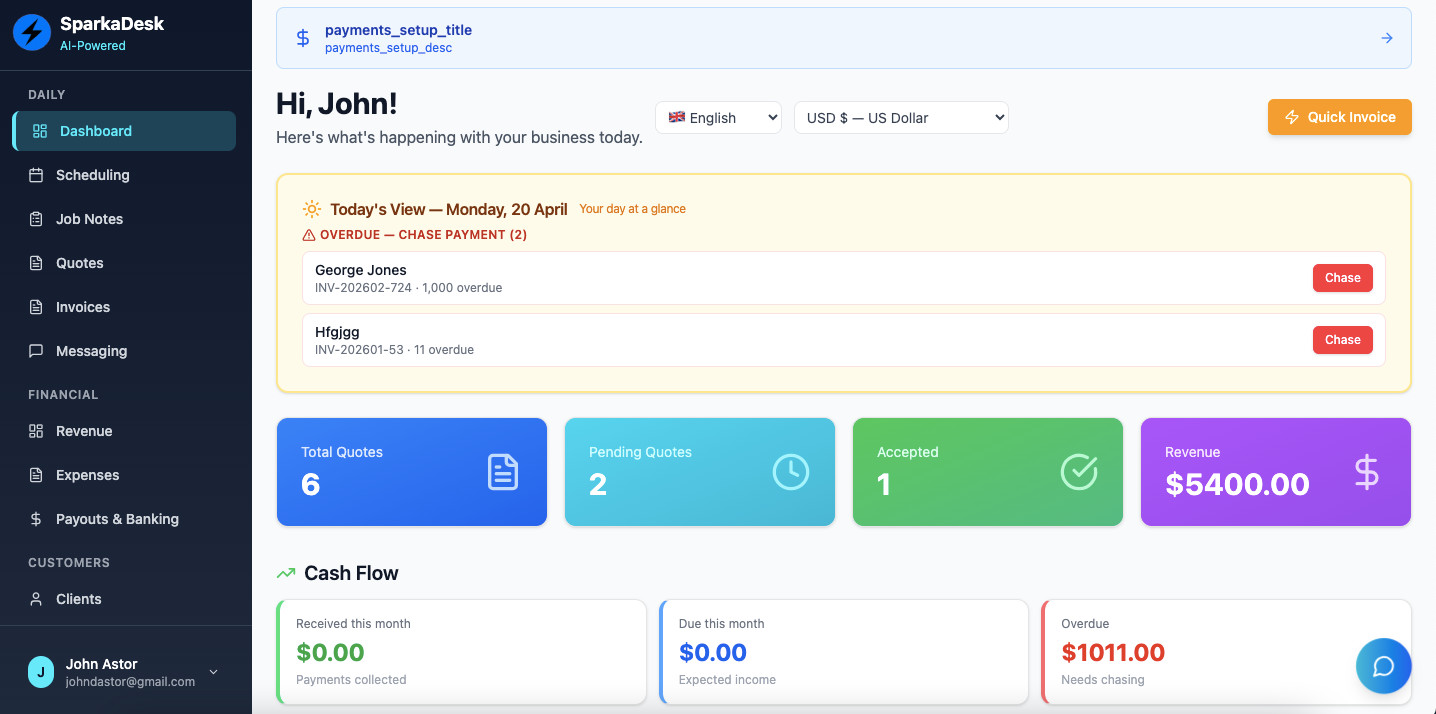Viewport: 1436px width, 714px height.
Task: Open the USD $ — US Dollar currency dropdown
Action: (901, 117)
